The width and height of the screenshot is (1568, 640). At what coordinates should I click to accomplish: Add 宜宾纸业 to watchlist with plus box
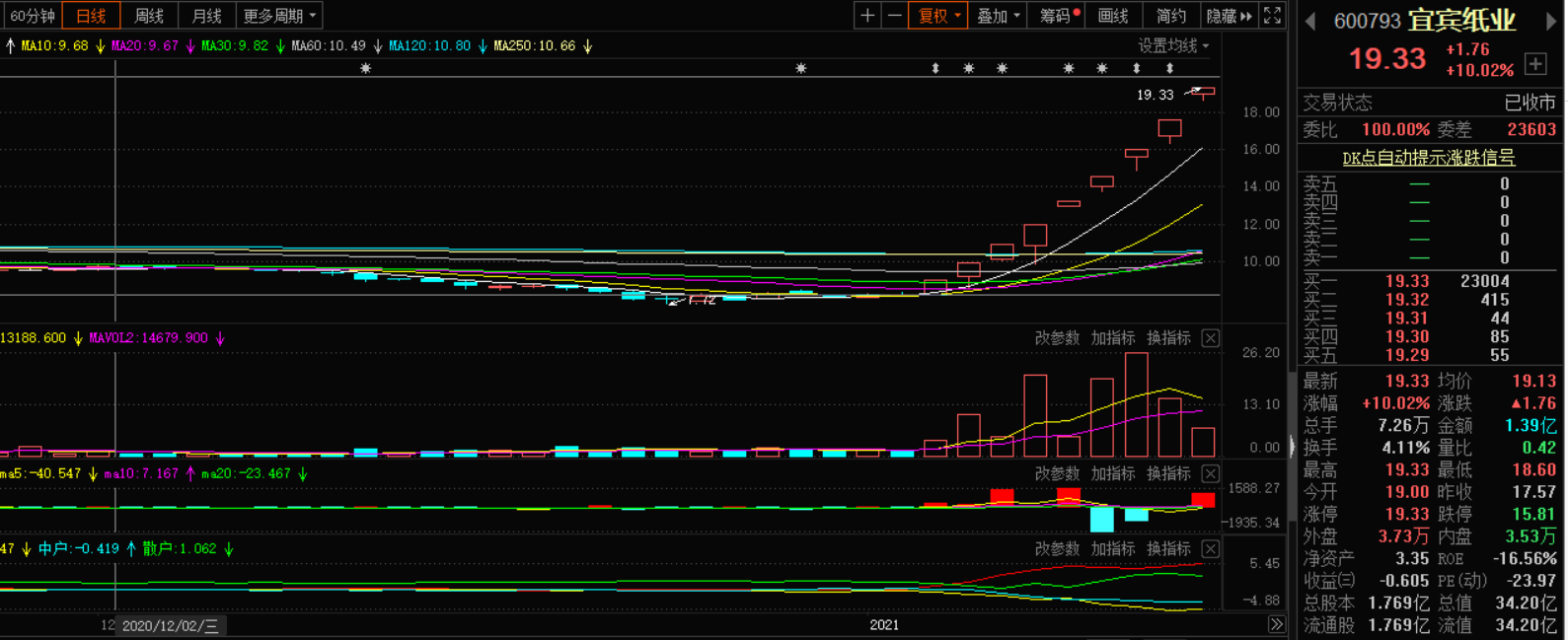[1535, 64]
